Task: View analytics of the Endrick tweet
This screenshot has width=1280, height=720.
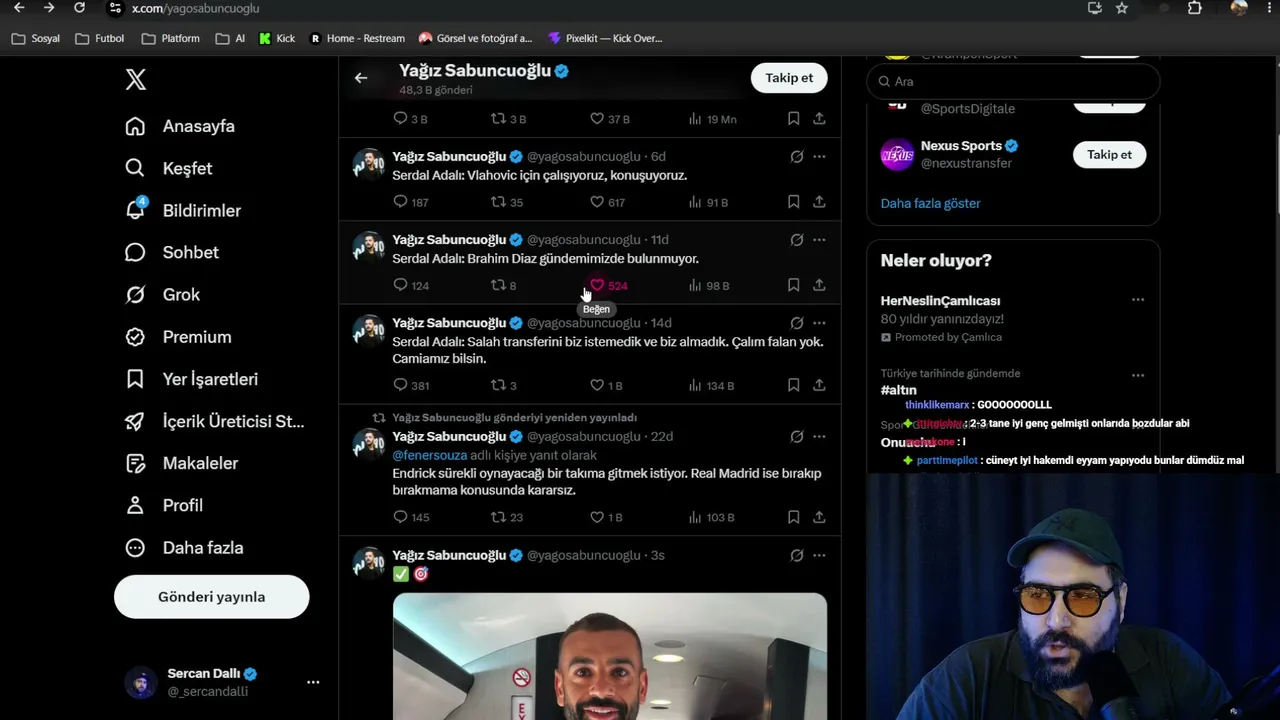Action: (711, 517)
